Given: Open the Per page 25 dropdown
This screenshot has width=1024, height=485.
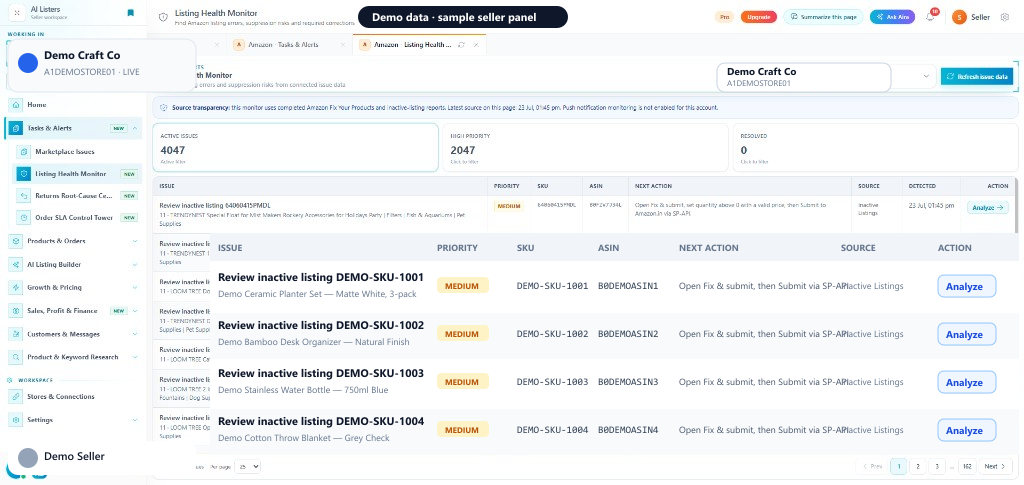Looking at the screenshot, I should coord(248,467).
